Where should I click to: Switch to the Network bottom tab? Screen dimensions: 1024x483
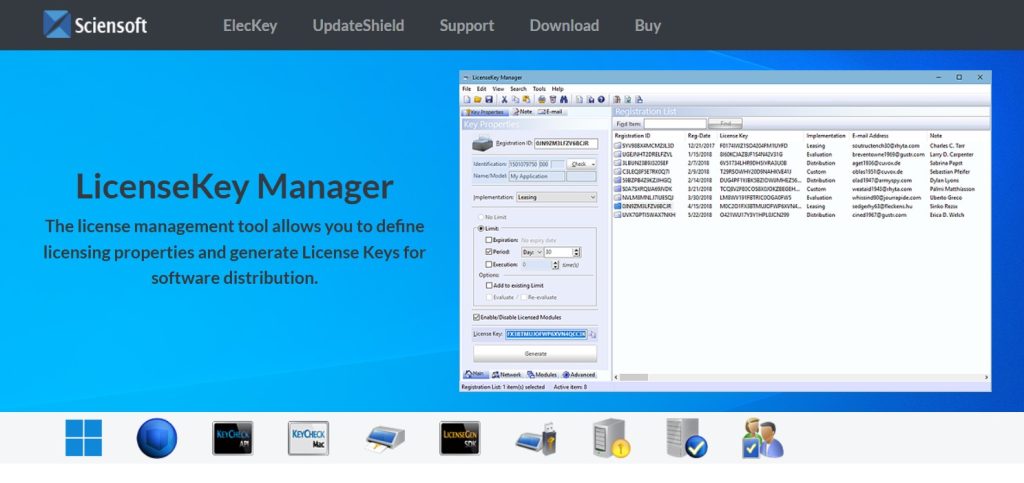point(507,375)
